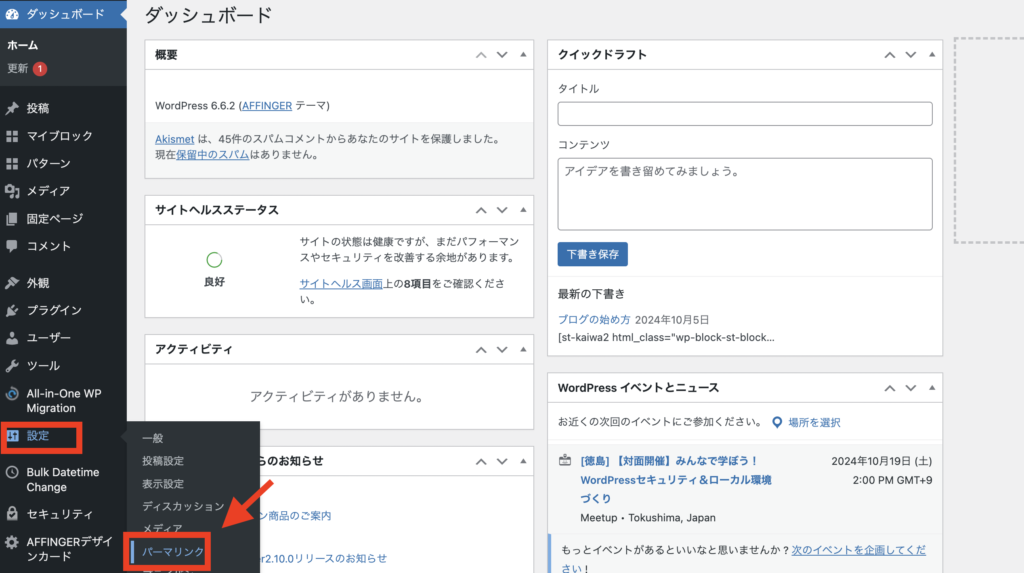This screenshot has width=1024, height=573.
Task: Collapse the お知らせ panel with its triangle
Action: click(x=523, y=461)
